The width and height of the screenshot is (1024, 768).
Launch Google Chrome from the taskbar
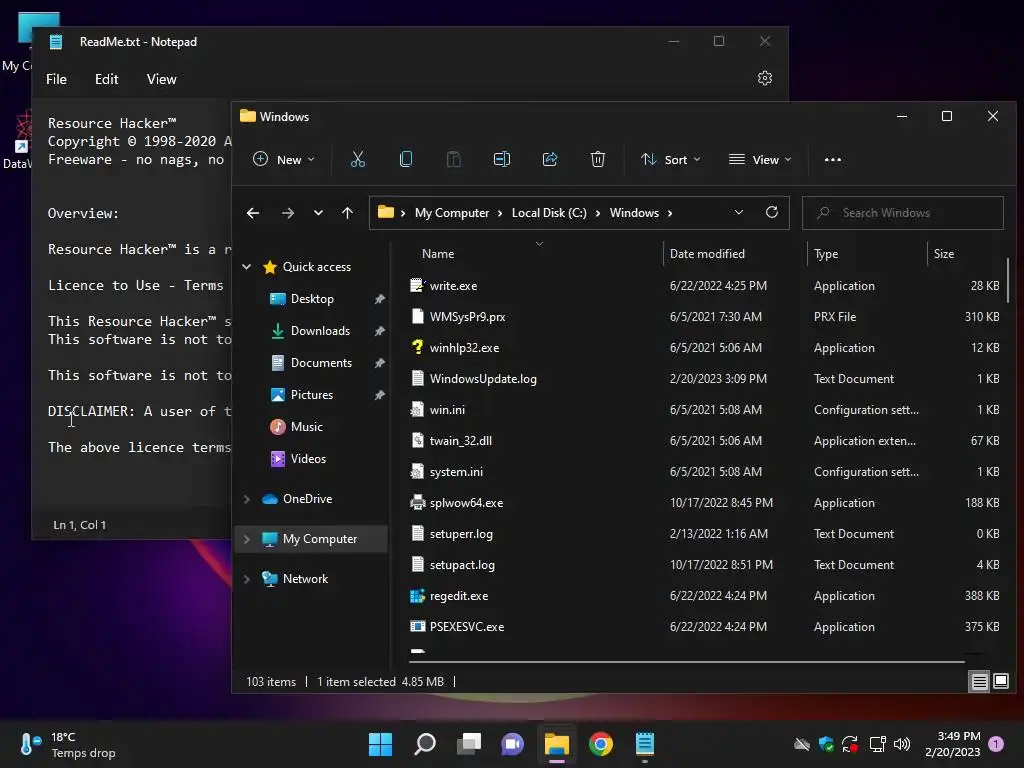pyautogui.click(x=601, y=744)
